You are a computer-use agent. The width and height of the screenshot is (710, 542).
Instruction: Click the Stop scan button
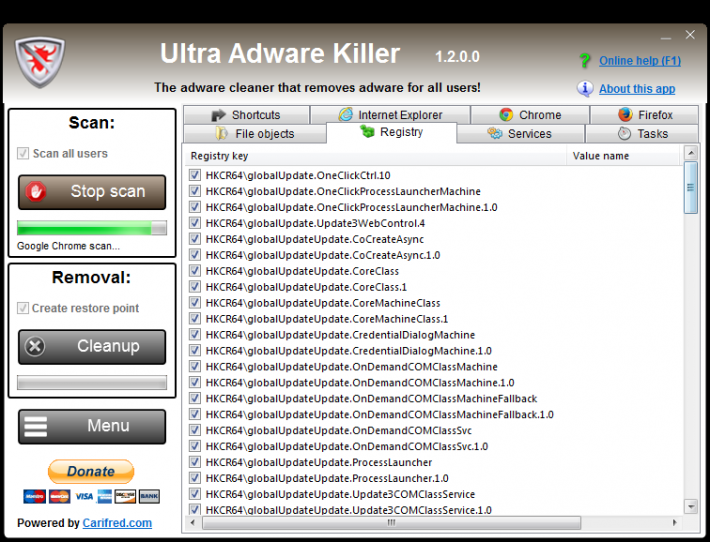(x=92, y=192)
